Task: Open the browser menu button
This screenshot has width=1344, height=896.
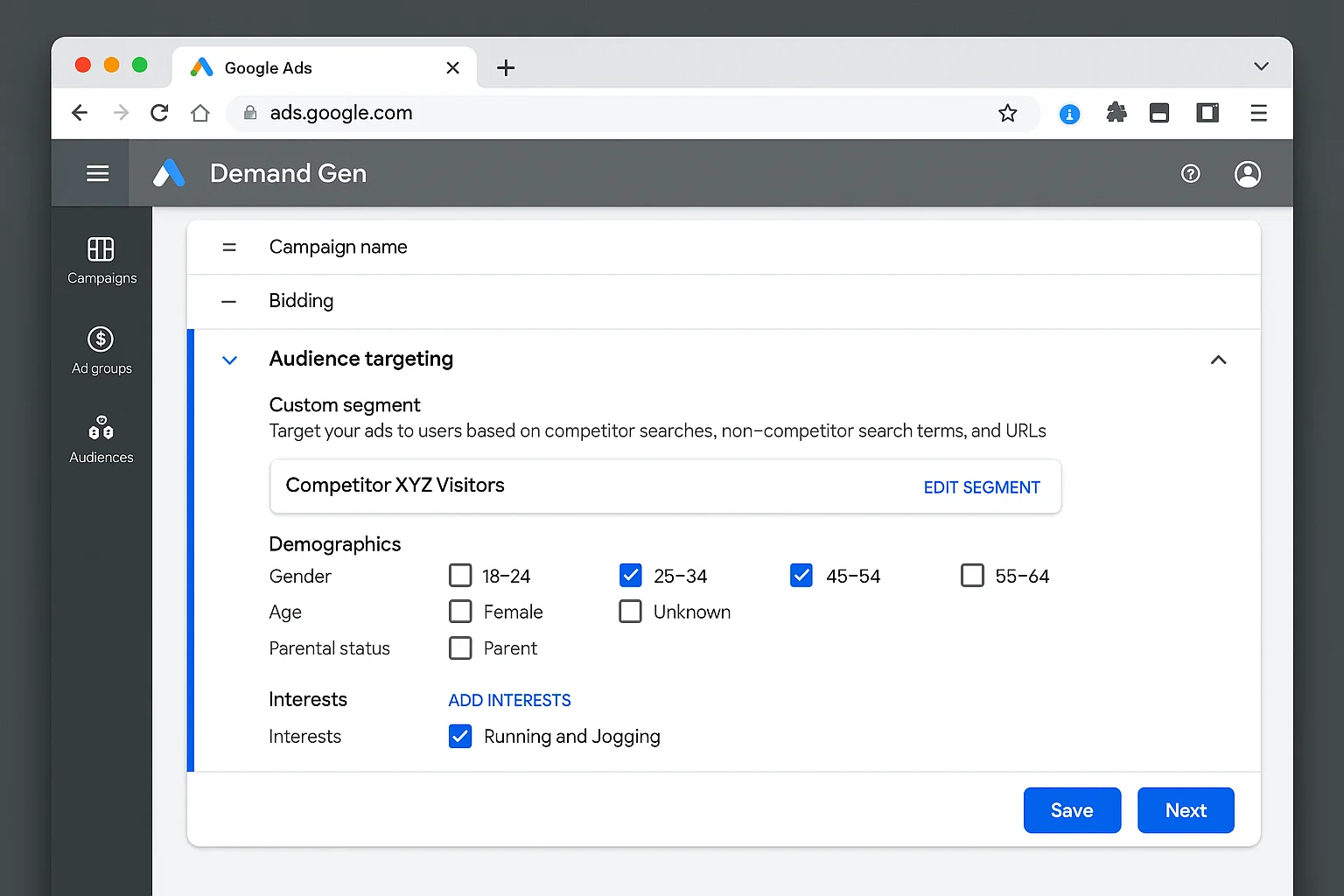Action: click(1258, 113)
